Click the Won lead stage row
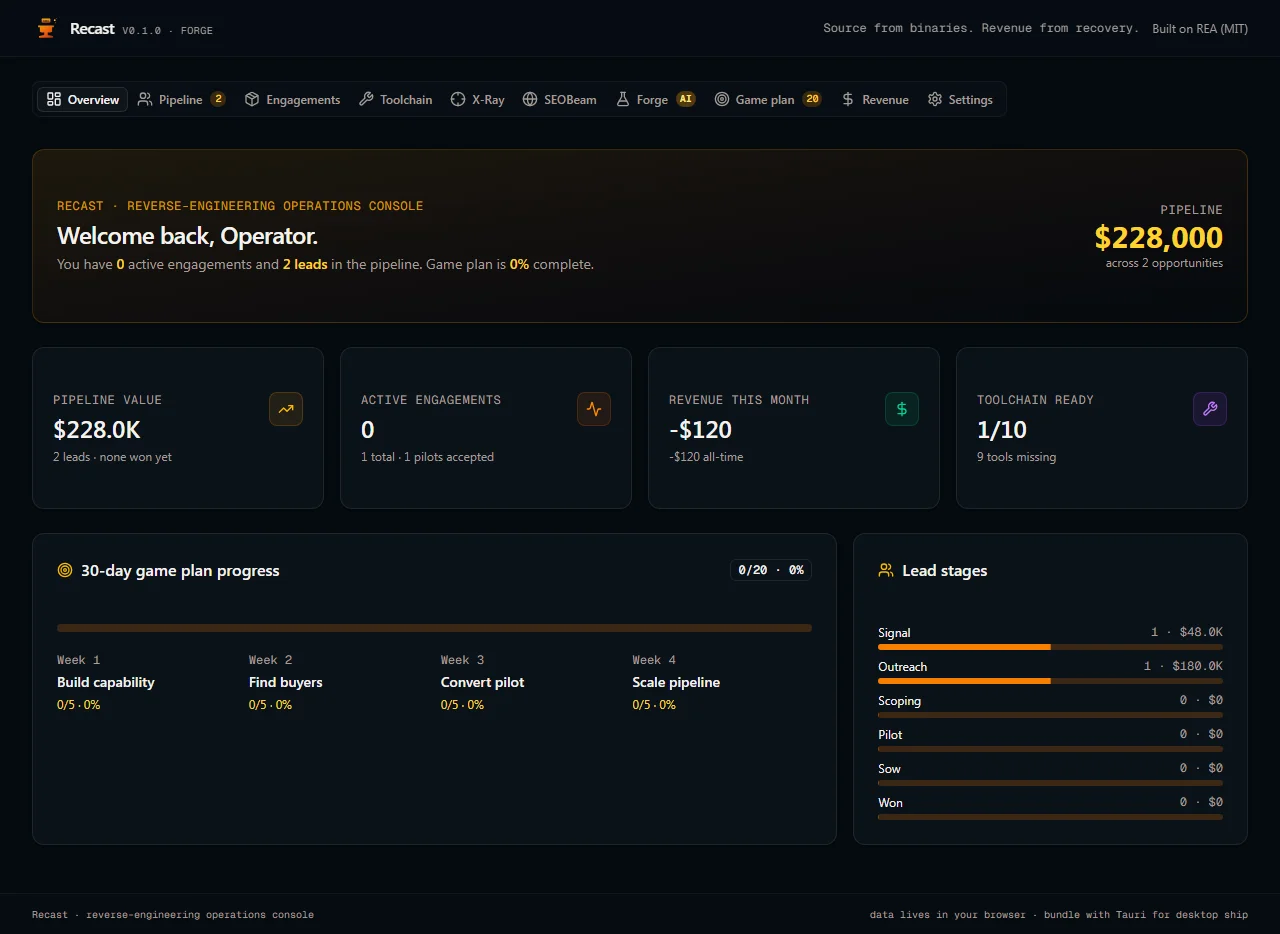Viewport: 1280px width, 934px height. pyautogui.click(x=1050, y=808)
